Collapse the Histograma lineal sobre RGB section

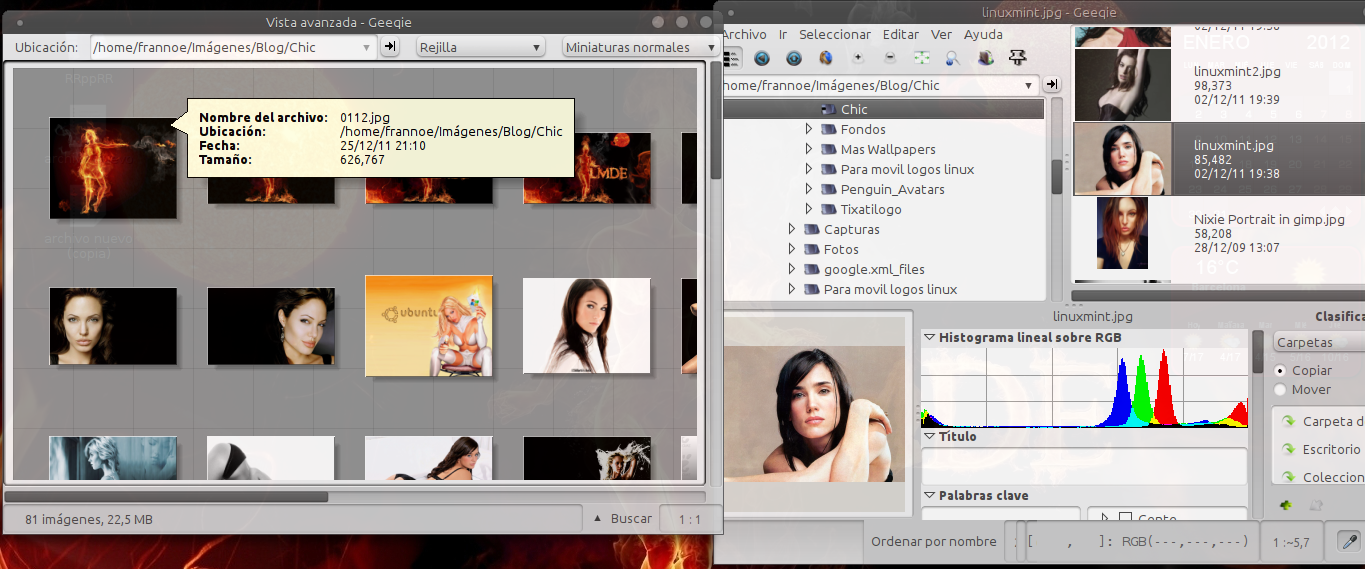coord(929,338)
